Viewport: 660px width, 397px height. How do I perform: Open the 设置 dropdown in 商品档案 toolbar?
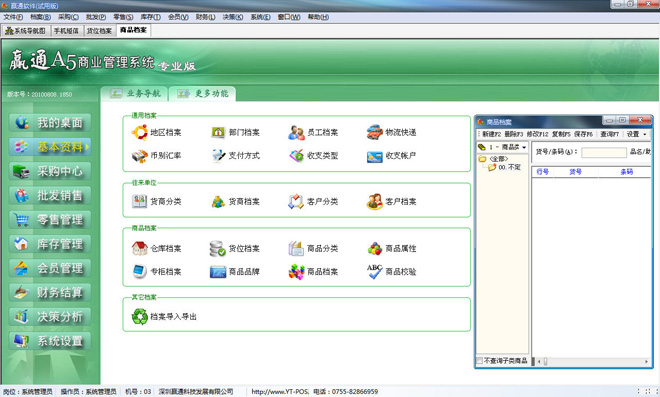[x=636, y=134]
